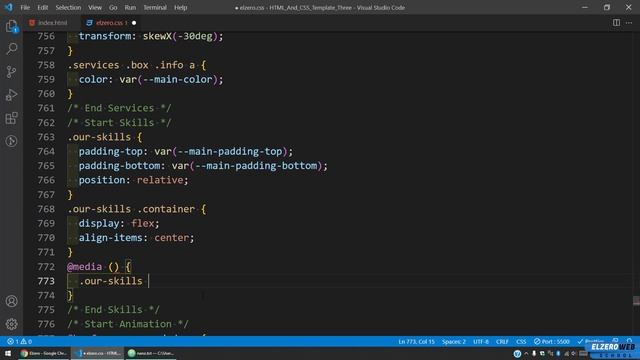Open the Accounts menu icon
This screenshot has width=640, height=360.
tap(11, 301)
